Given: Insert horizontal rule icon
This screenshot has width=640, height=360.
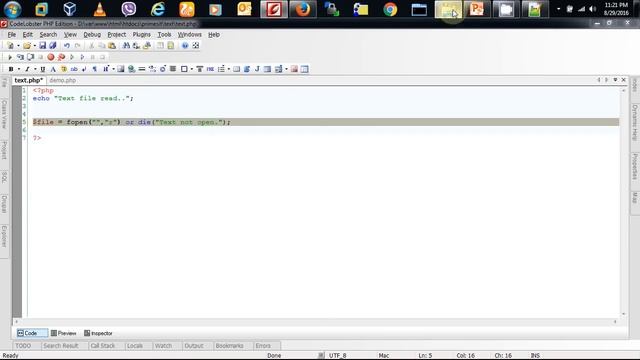Looking at the screenshot, I should [142, 69].
